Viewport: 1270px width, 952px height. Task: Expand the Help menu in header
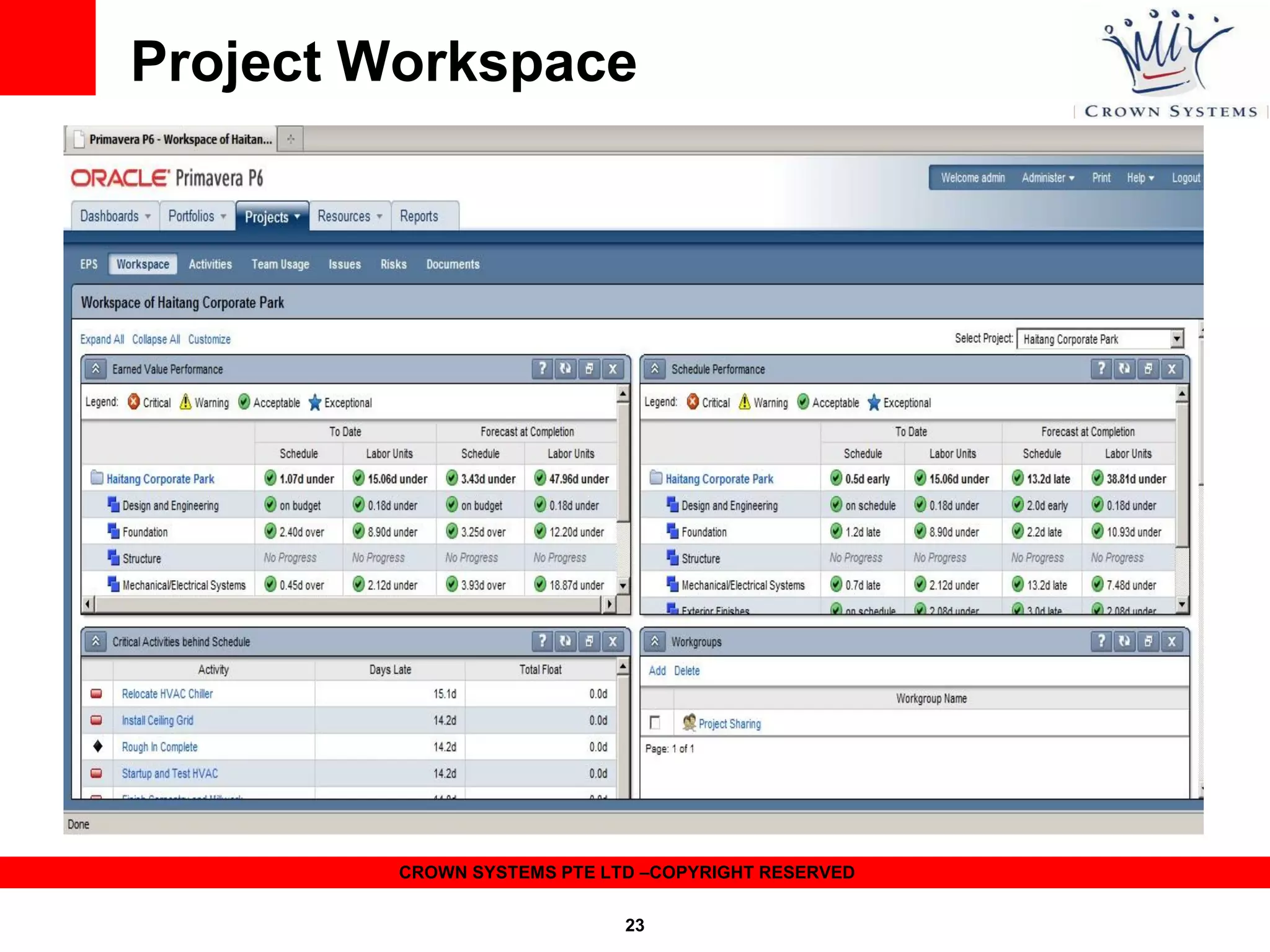[x=1140, y=178]
